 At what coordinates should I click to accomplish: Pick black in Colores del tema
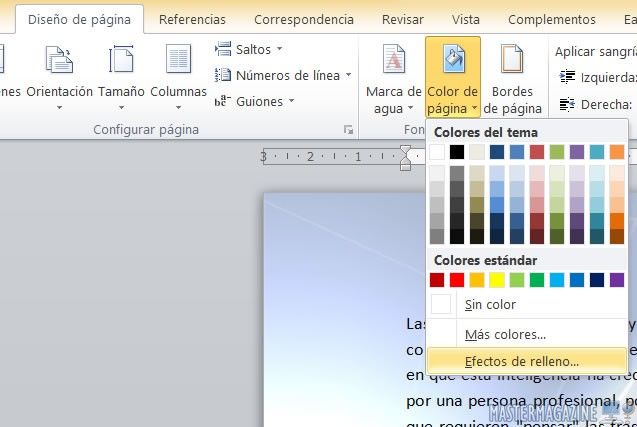pos(457,152)
